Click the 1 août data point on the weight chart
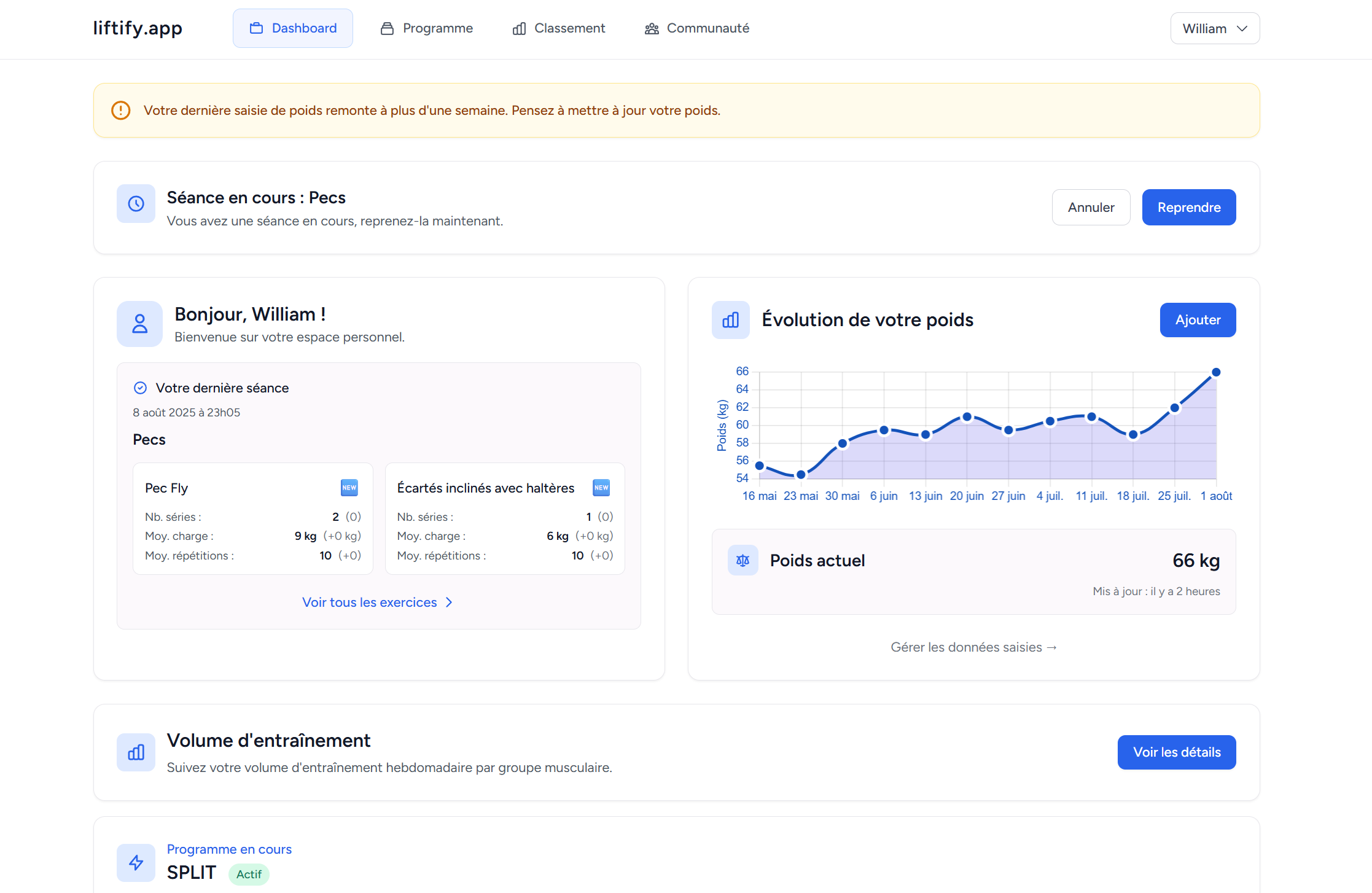Image resolution: width=1372 pixels, height=893 pixels. click(x=1215, y=371)
